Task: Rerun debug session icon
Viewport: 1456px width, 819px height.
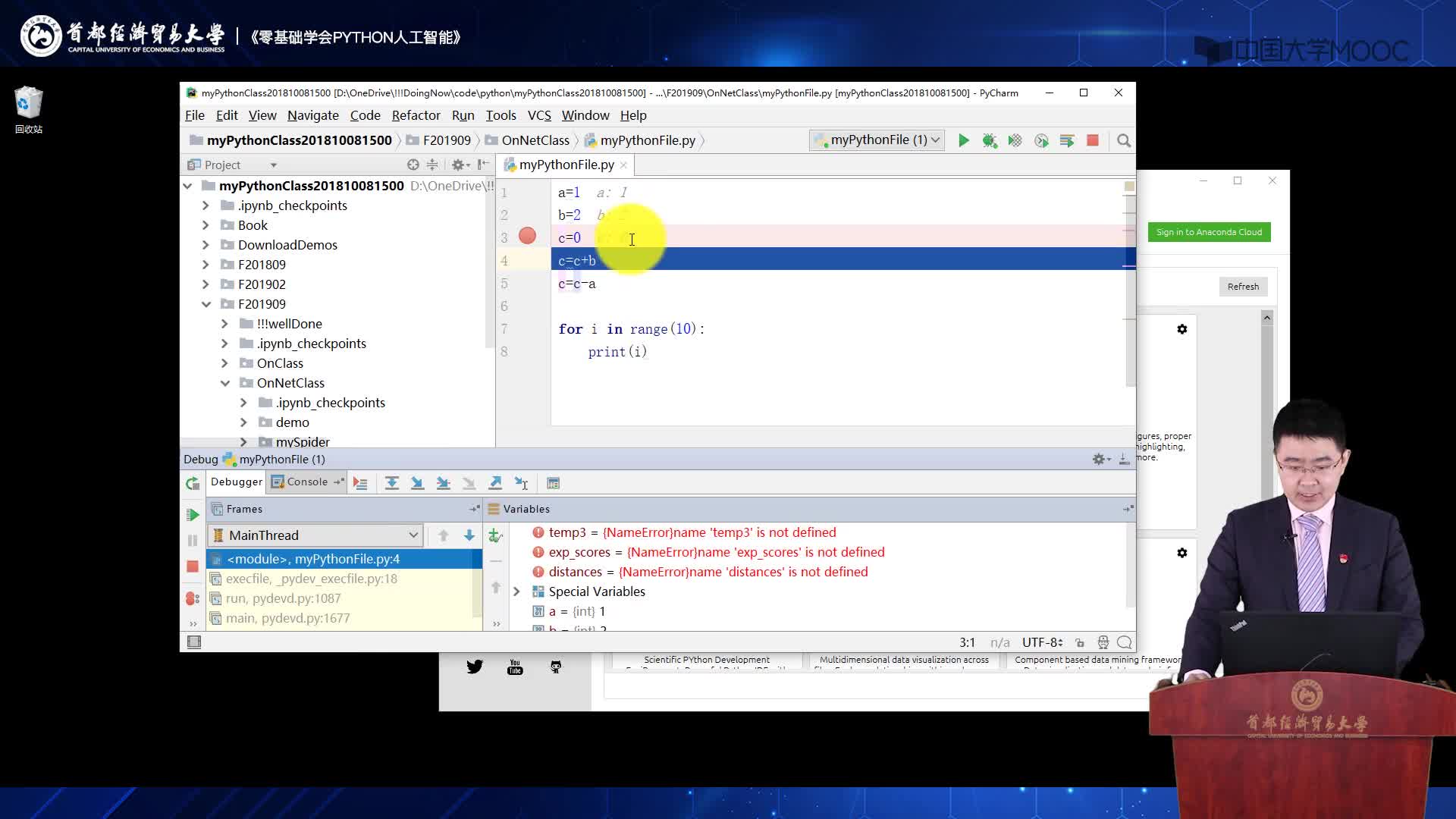Action: coord(193,483)
